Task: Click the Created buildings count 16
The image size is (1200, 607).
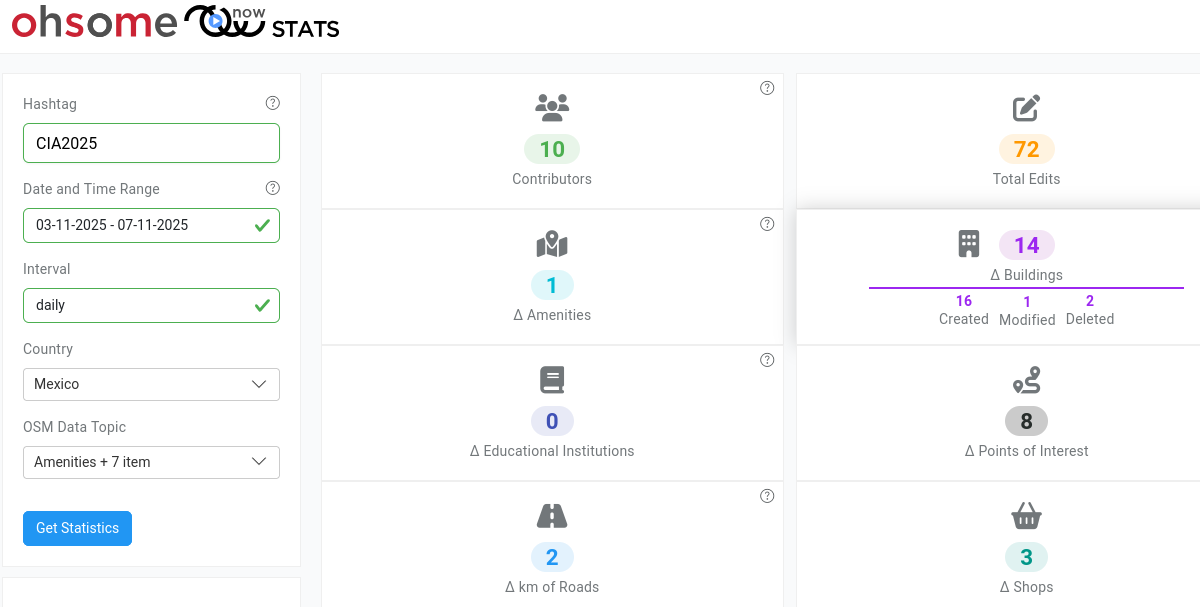Action: [964, 301]
